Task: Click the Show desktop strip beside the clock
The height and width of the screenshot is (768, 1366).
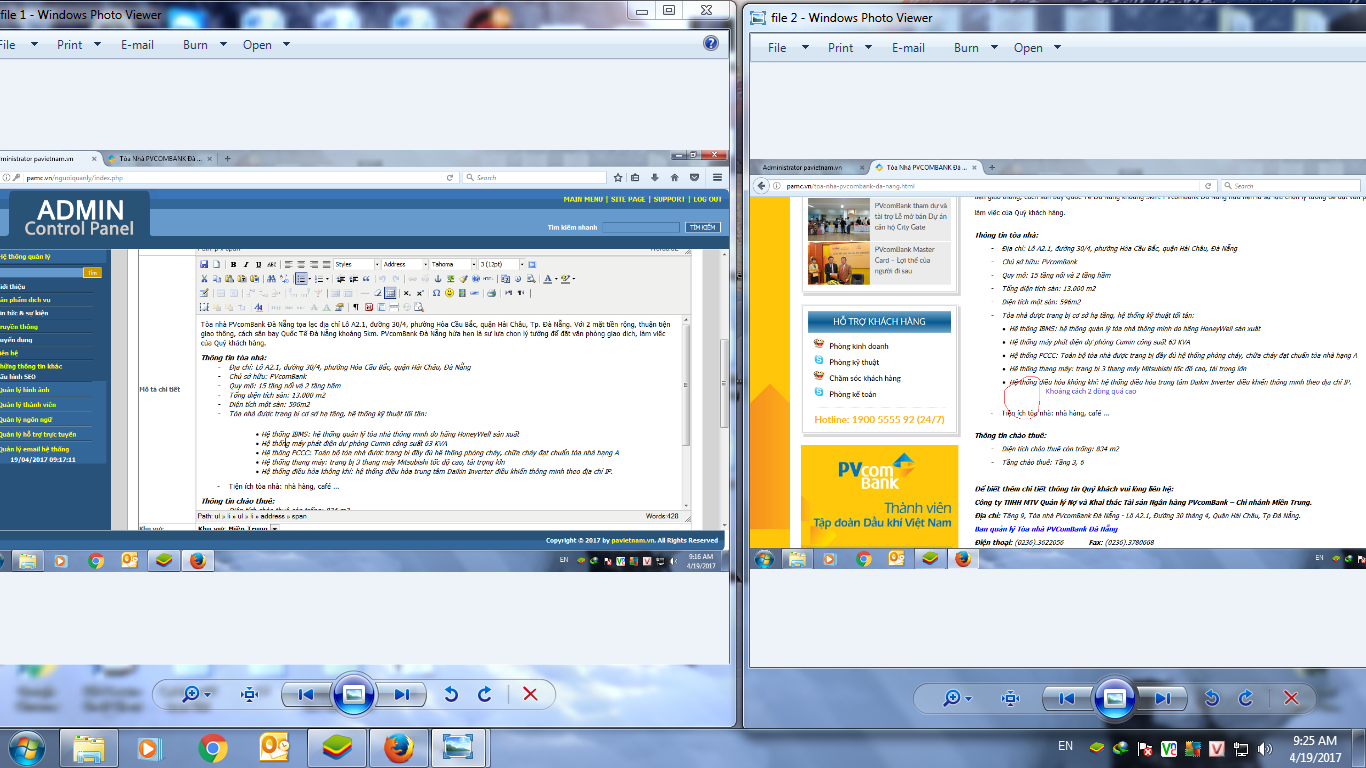Action: [x=1359, y=748]
